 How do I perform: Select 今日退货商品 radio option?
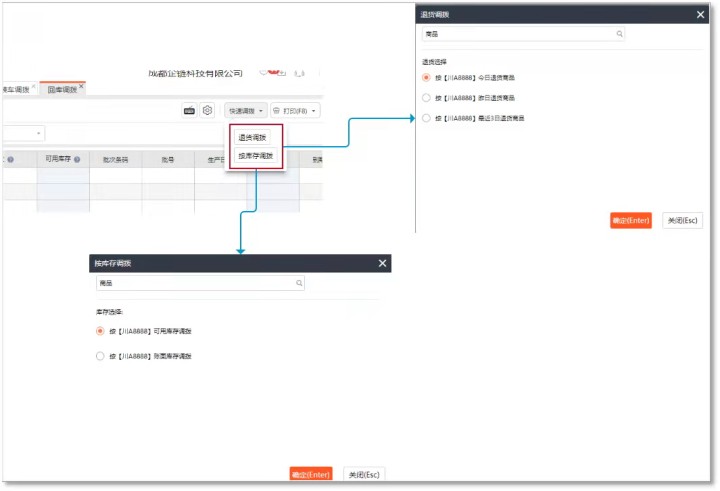click(427, 77)
